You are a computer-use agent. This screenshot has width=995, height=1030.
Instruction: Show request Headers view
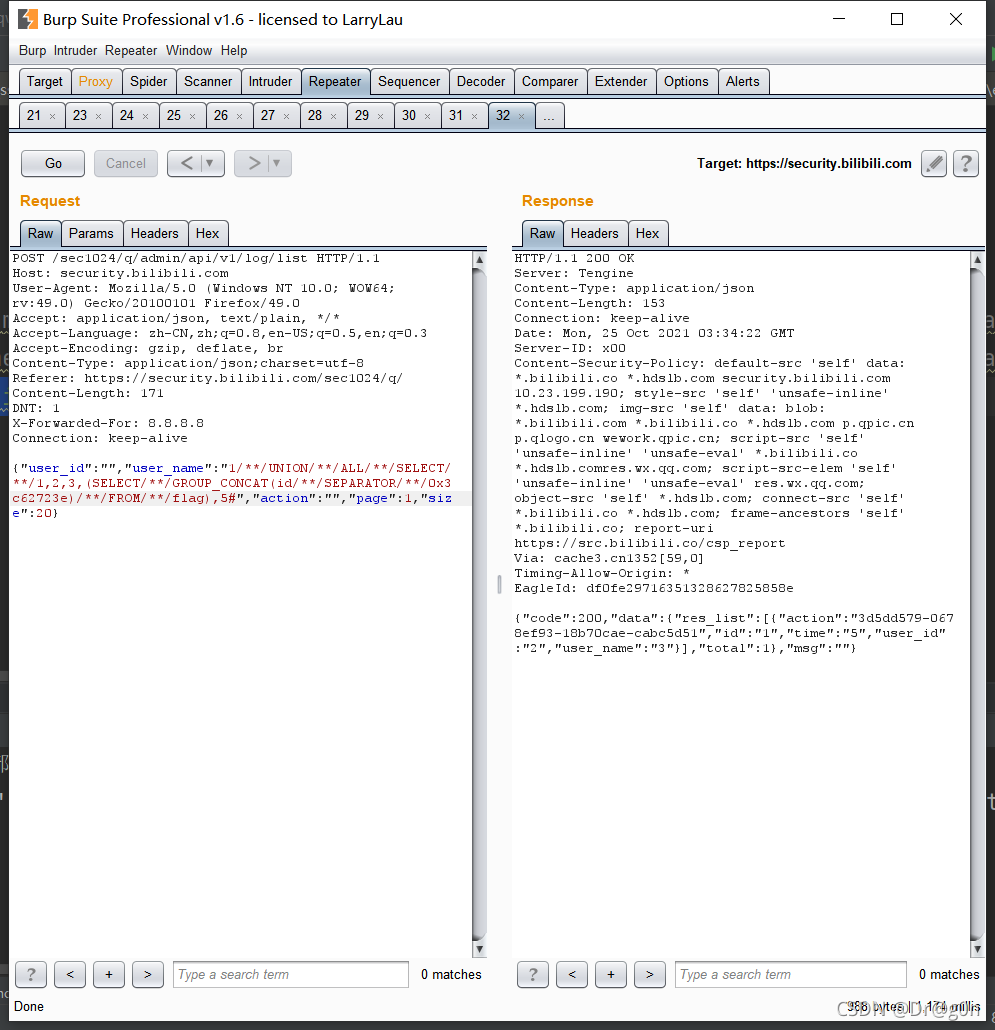point(154,233)
